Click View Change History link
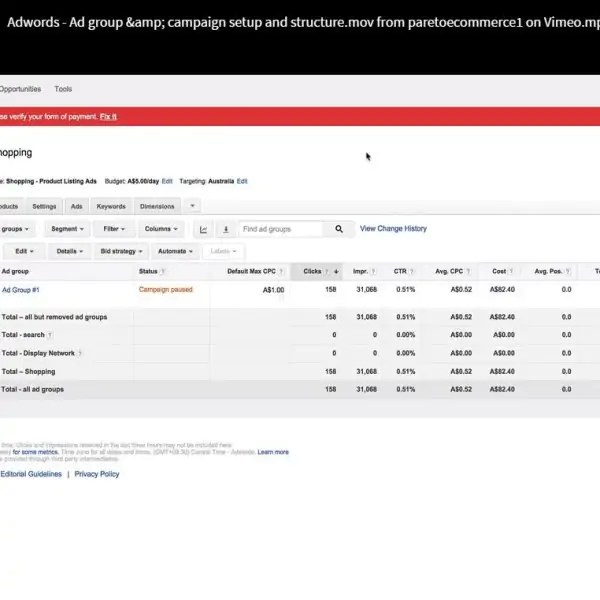Image resolution: width=600 pixels, height=600 pixels. pos(393,228)
